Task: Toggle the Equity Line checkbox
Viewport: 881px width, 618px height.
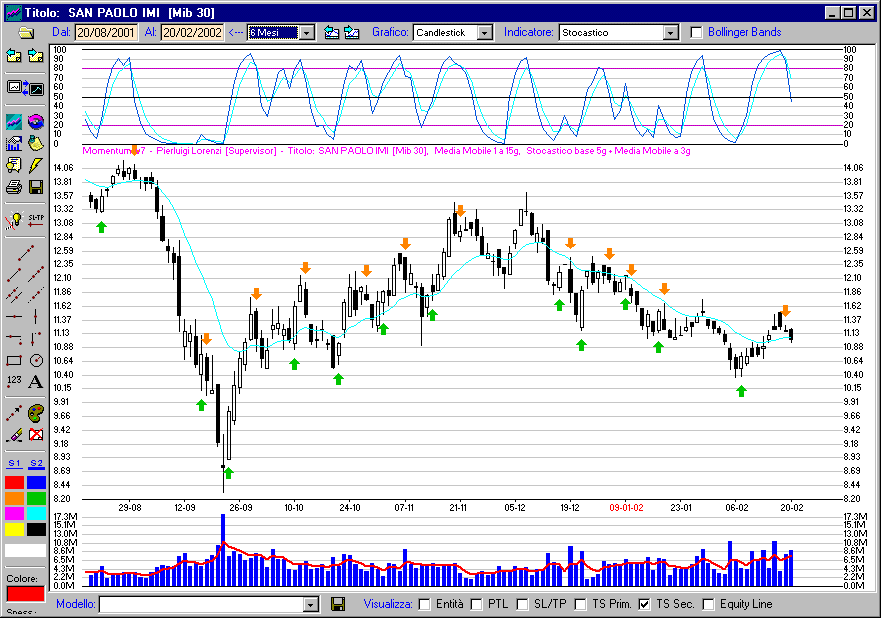Action: pos(709,604)
